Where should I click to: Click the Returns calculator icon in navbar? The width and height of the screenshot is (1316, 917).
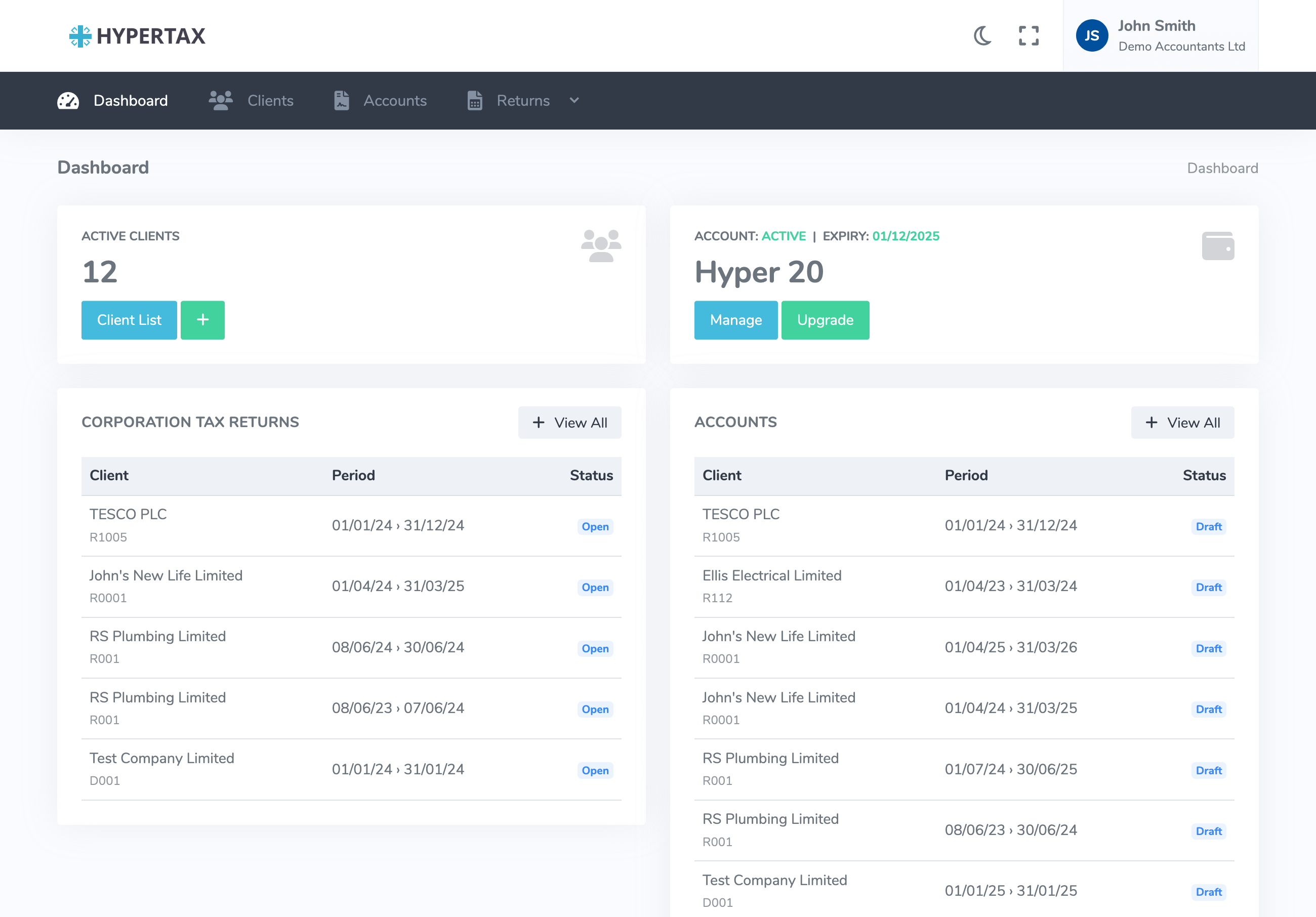[x=475, y=101]
